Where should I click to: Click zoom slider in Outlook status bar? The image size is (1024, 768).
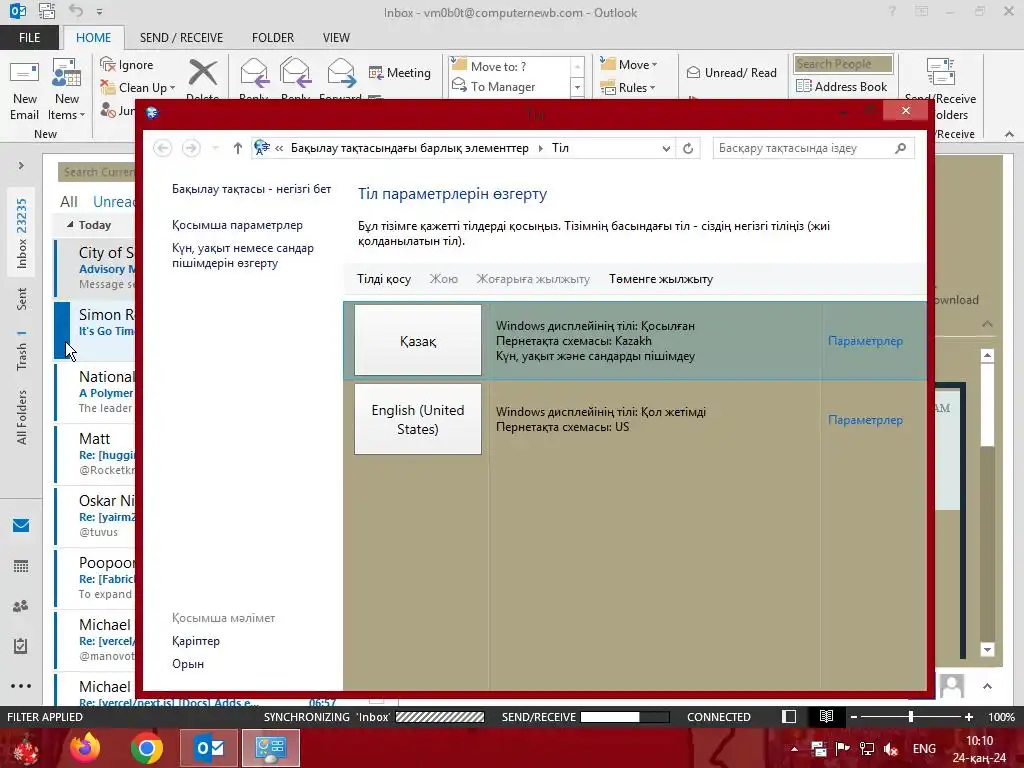click(x=911, y=717)
